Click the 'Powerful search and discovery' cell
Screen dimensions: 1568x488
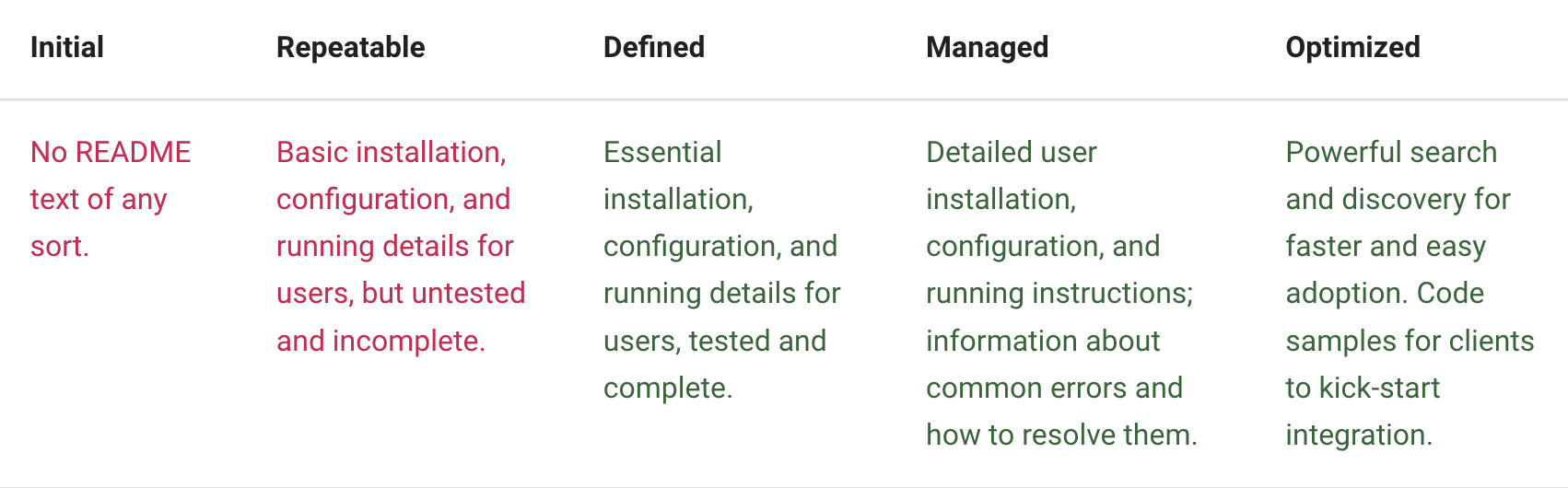click(1410, 293)
